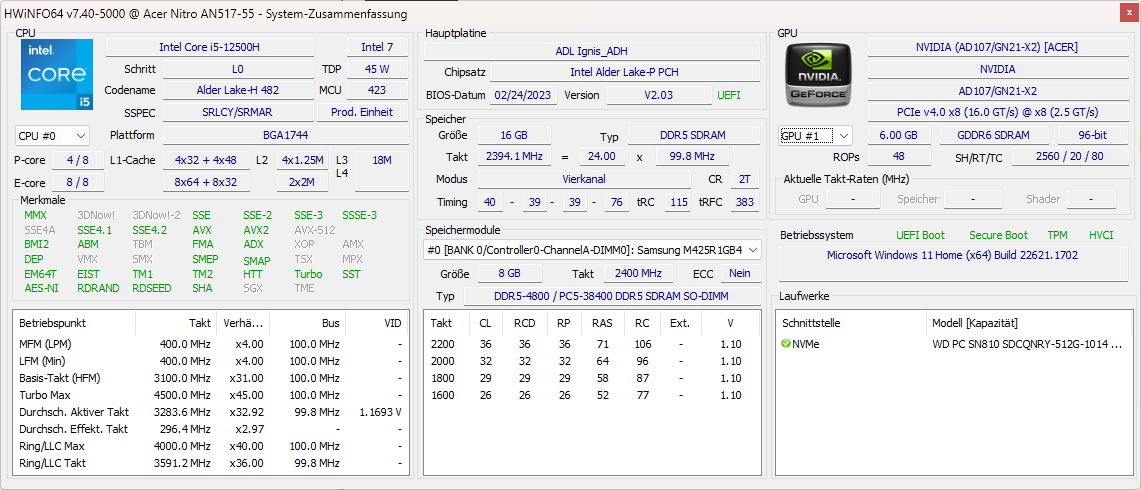Image resolution: width=1141 pixels, height=490 pixels.
Task: Open the CPU #0 selector dropdown
Action: pyautogui.click(x=52, y=135)
